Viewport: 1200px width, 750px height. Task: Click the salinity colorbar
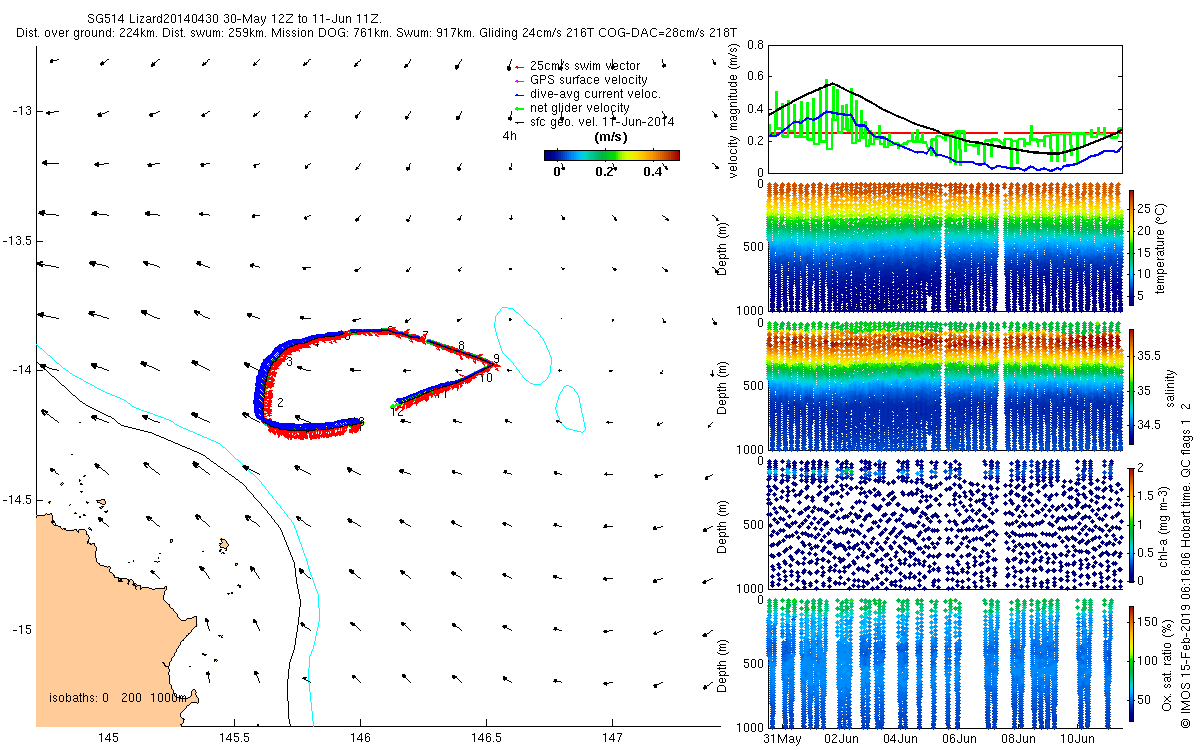coord(1132,389)
